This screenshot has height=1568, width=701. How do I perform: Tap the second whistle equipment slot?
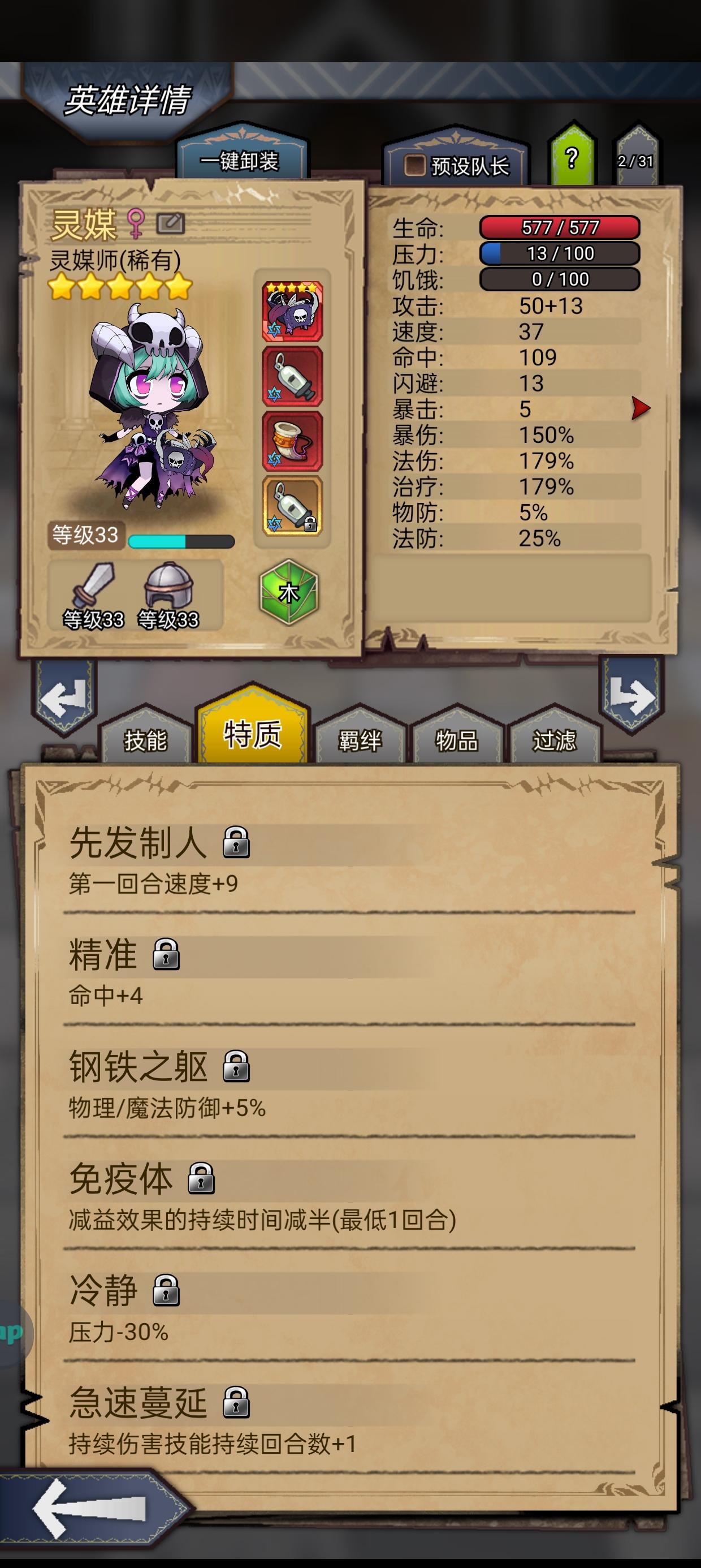tap(292, 377)
